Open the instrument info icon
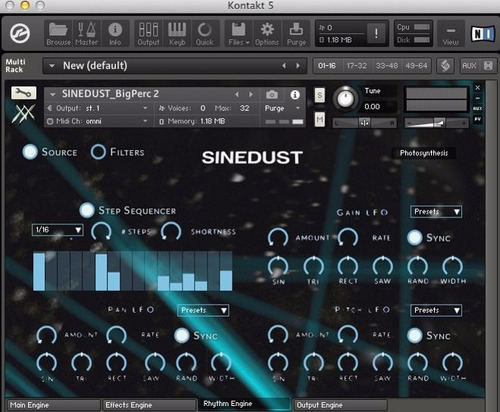Screen dimensions: 500x412 [295, 95]
